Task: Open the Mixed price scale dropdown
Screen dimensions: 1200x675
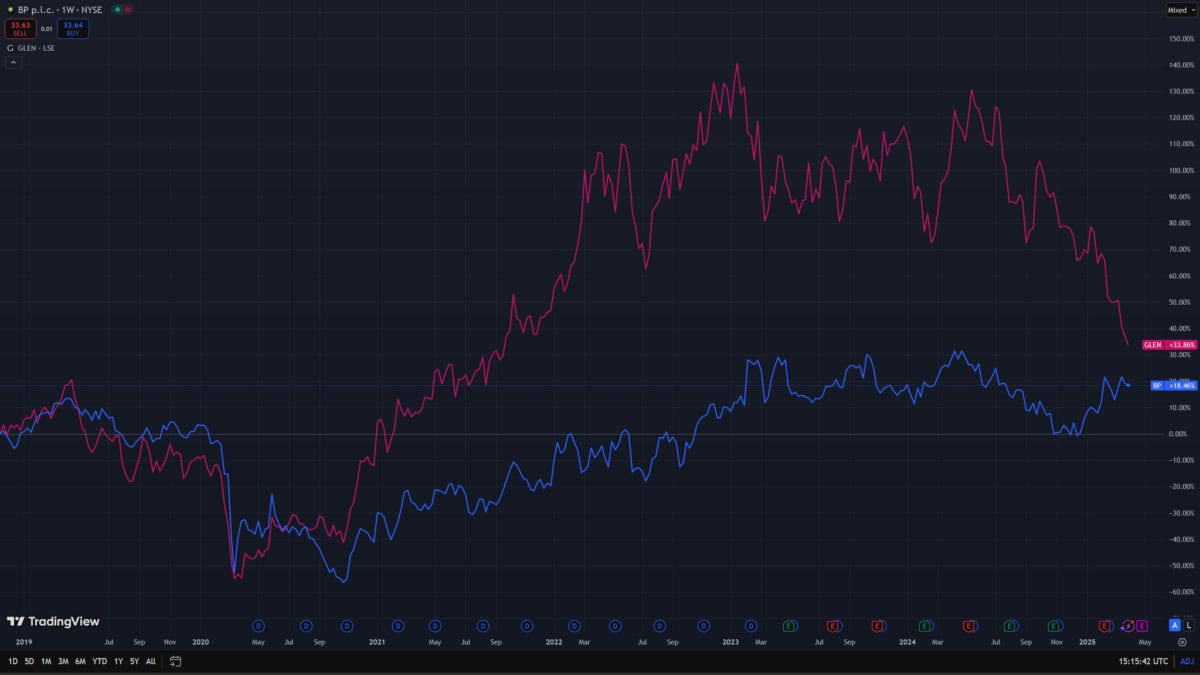Action: 1180,10
